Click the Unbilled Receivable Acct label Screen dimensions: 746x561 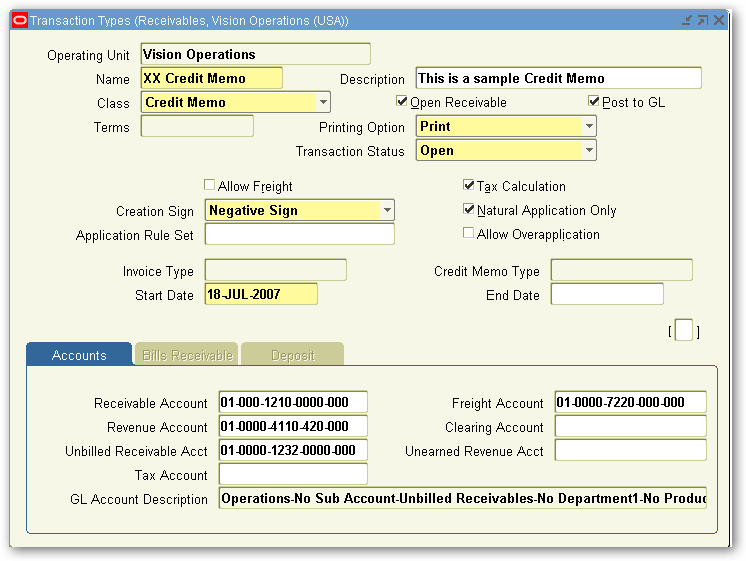pos(136,452)
